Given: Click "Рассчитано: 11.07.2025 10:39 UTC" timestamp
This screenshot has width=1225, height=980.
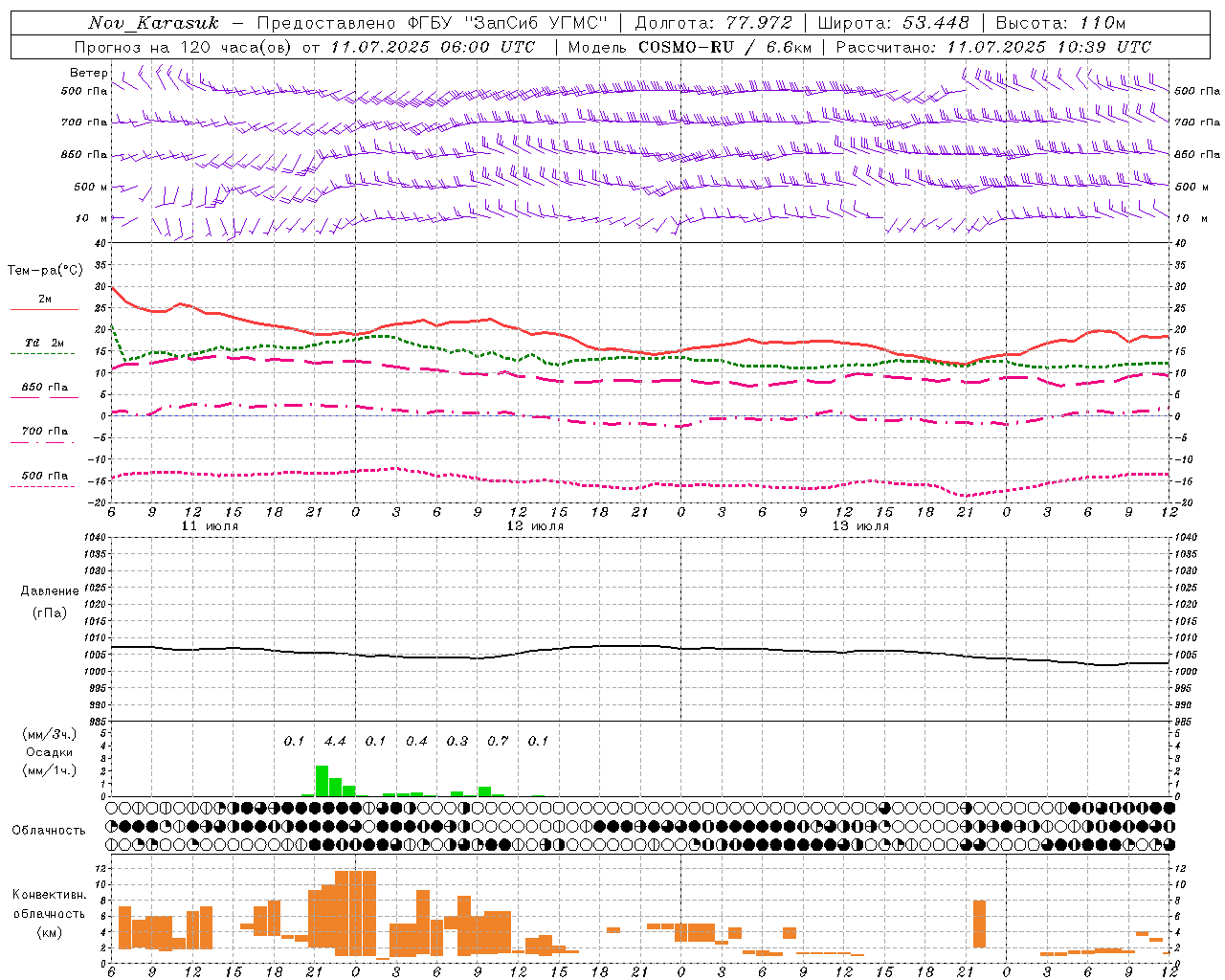Looking at the screenshot, I should pyautogui.click(x=993, y=47).
